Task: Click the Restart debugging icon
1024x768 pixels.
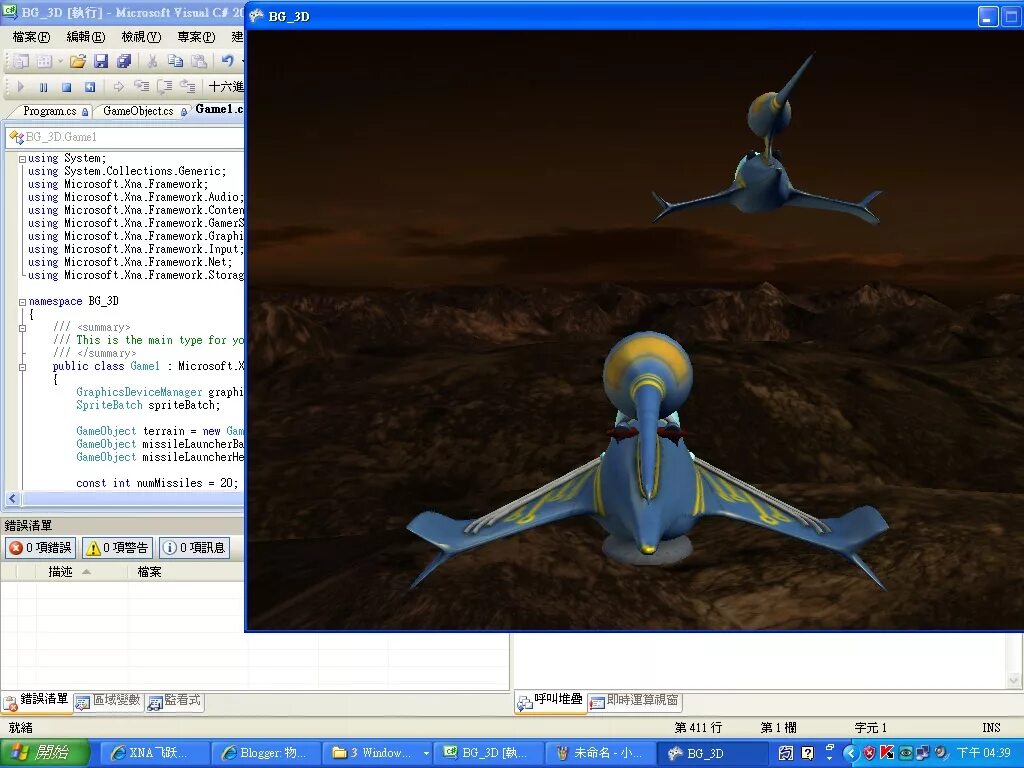Action: [89, 86]
